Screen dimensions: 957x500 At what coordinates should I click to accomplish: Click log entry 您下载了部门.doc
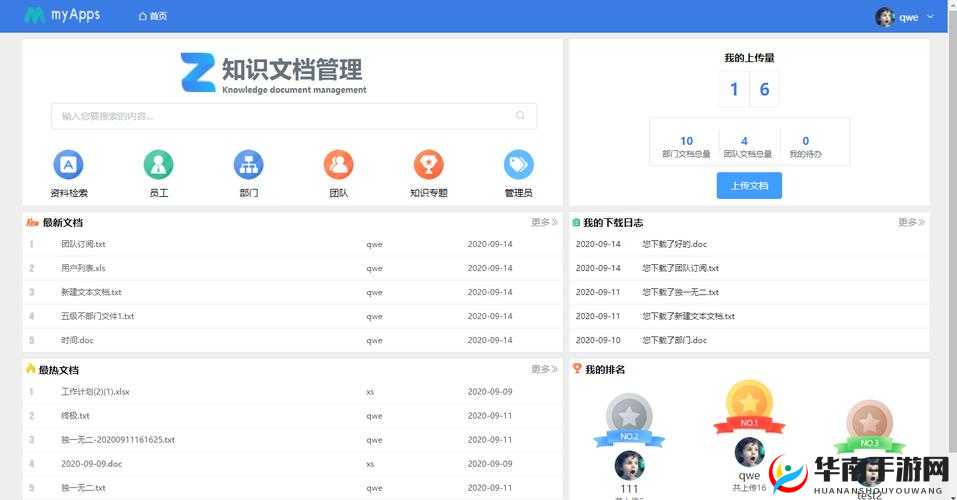point(674,340)
